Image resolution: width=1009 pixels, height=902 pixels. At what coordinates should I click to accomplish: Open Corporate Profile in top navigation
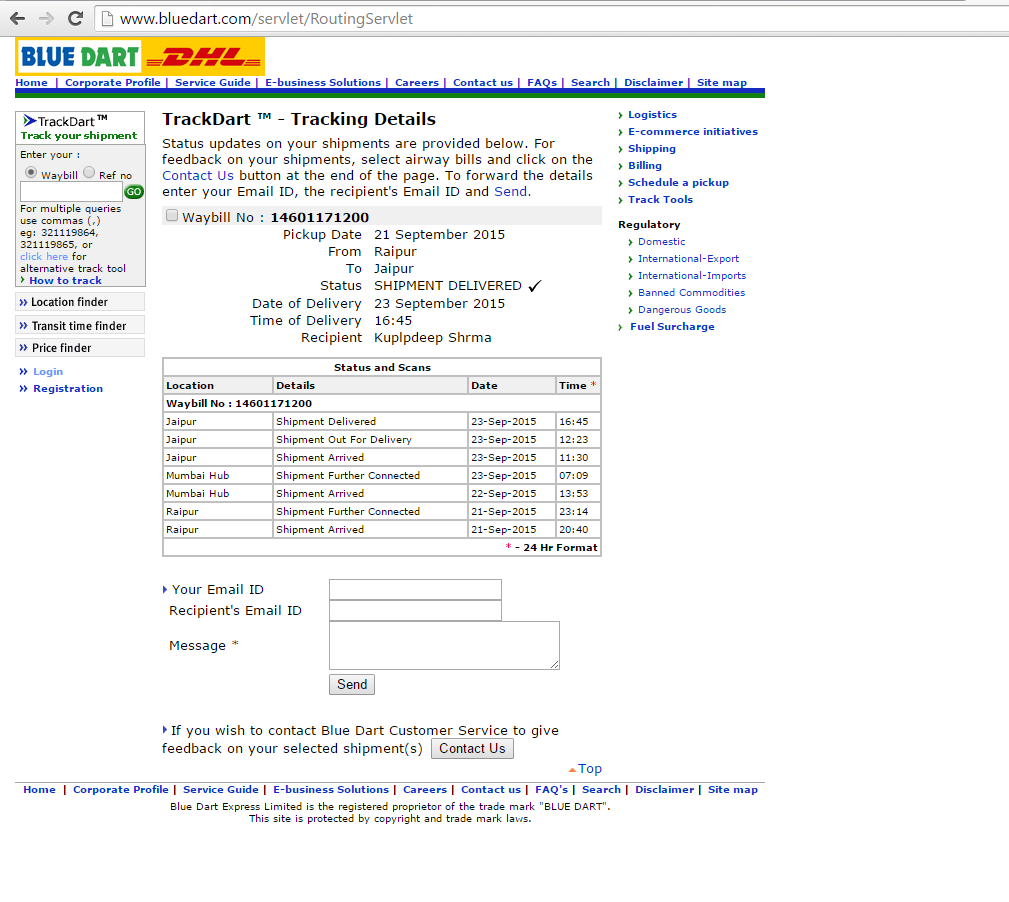tap(113, 82)
